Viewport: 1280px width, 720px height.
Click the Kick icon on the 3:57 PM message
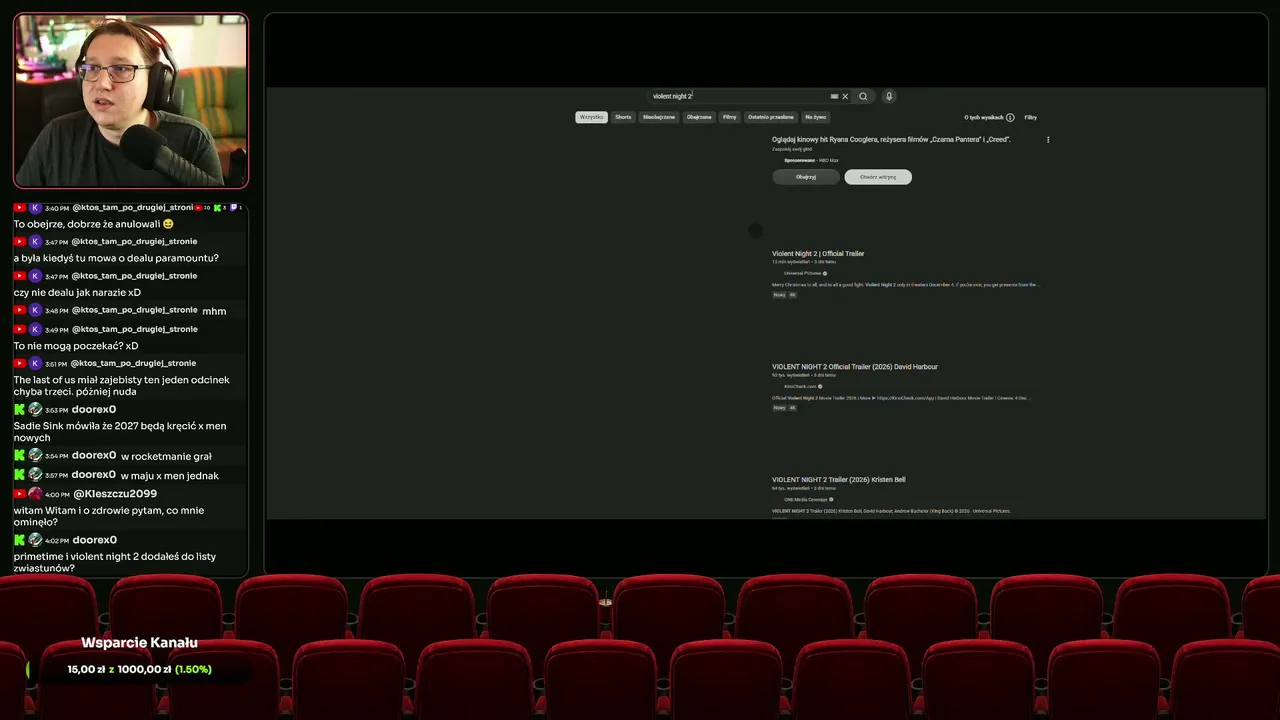click(x=19, y=474)
